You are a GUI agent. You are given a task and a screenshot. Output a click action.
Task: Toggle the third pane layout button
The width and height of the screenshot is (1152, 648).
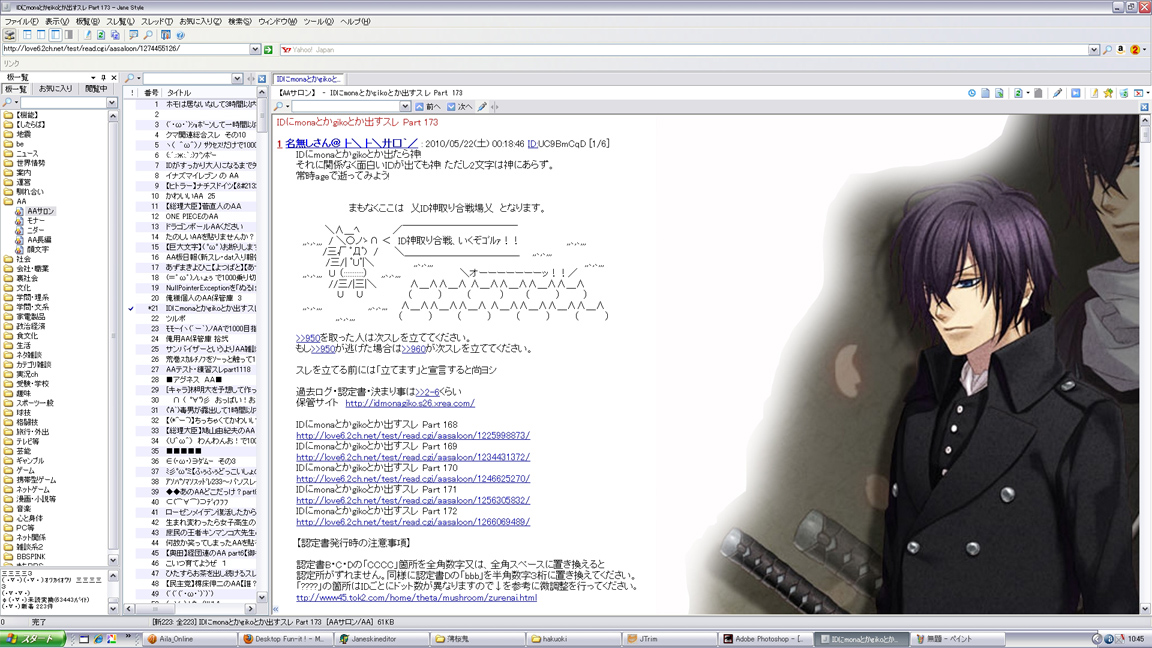[x=55, y=35]
